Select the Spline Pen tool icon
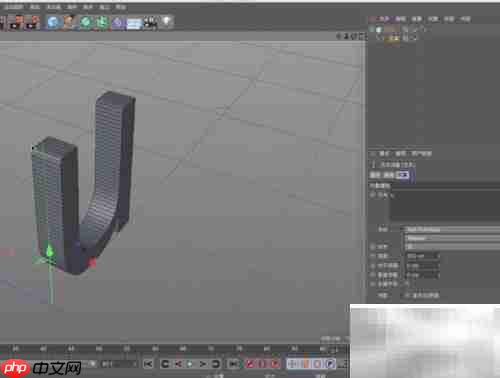 tap(69, 22)
